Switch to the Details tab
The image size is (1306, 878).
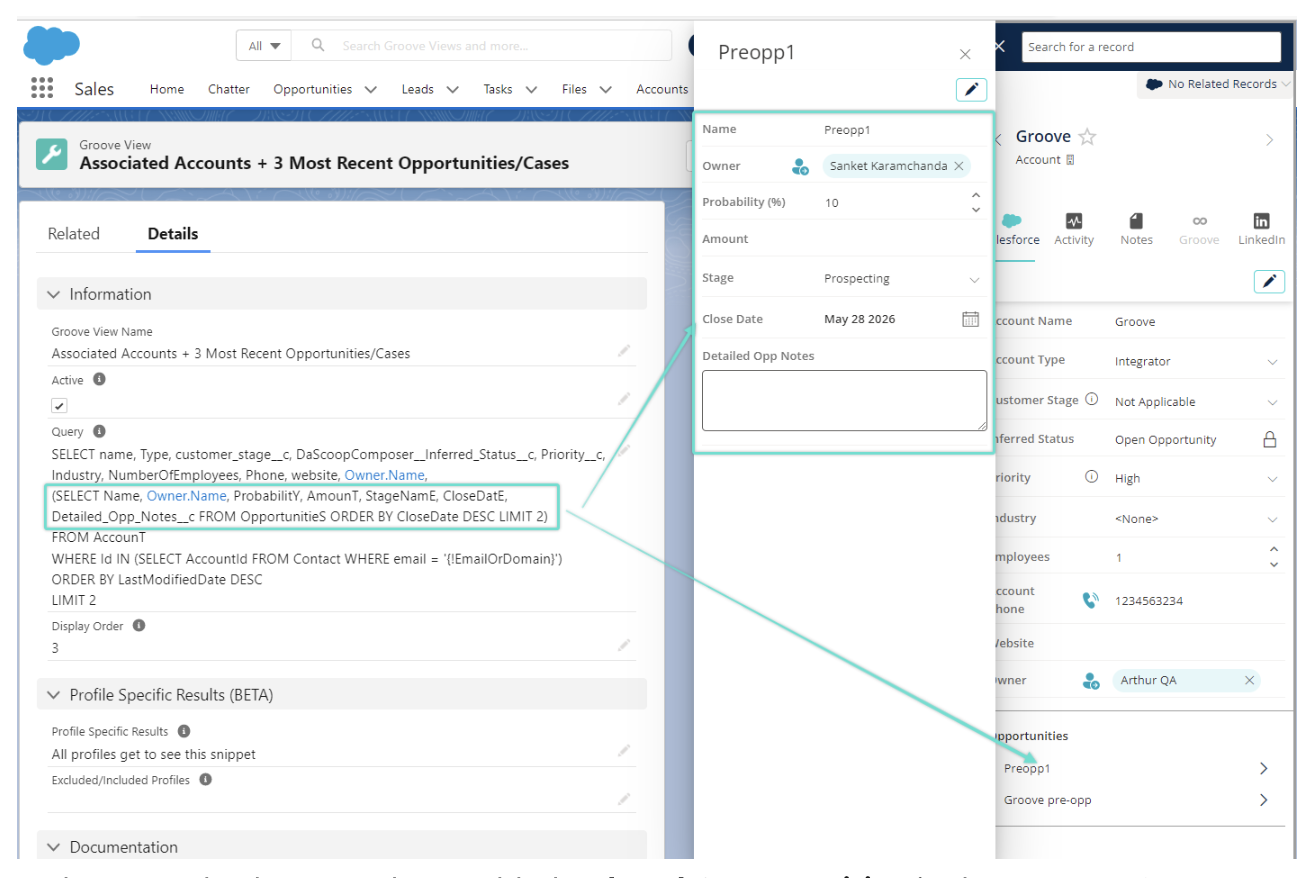click(x=173, y=234)
